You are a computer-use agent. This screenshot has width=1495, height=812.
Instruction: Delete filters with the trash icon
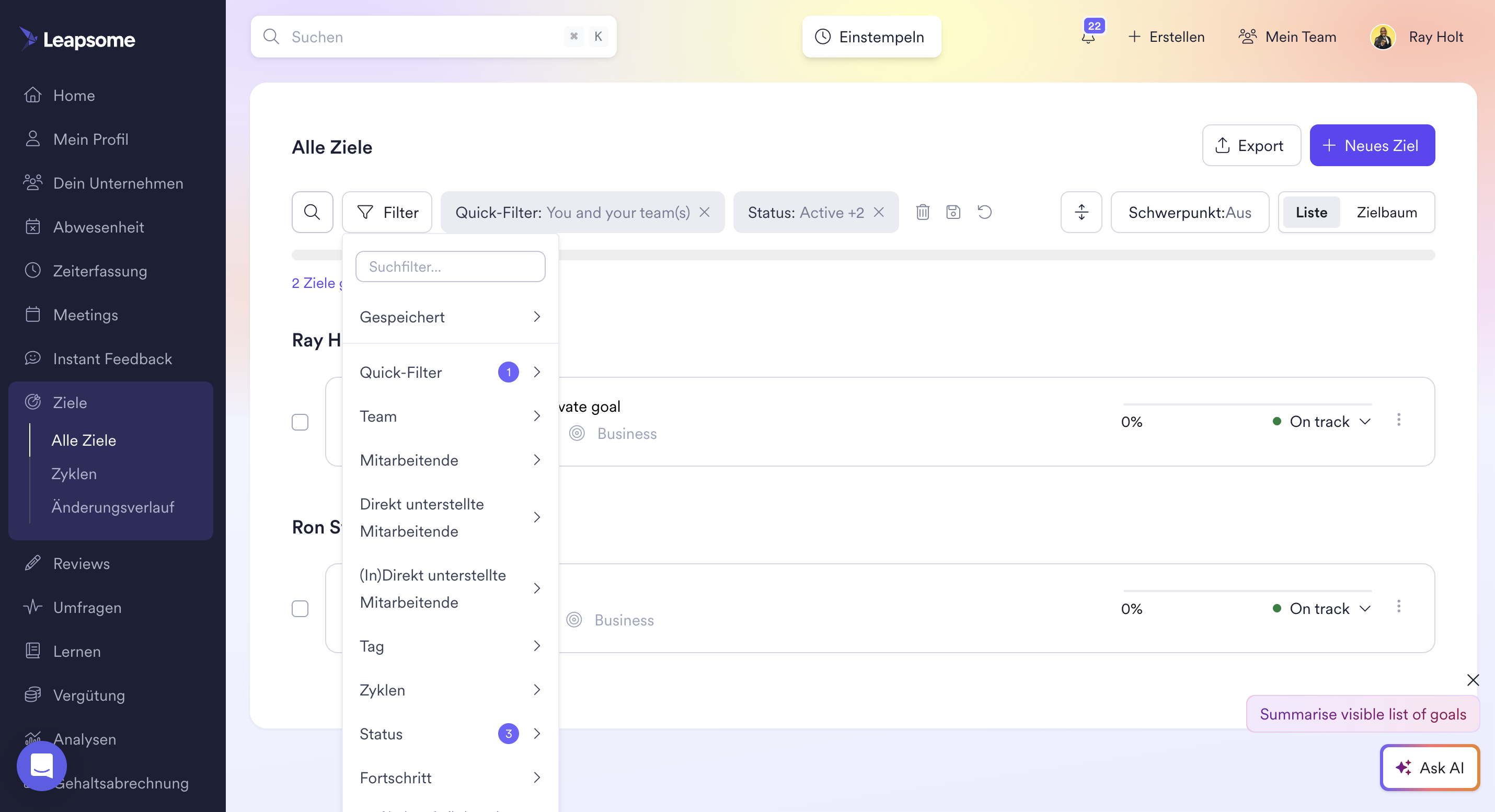click(923, 212)
